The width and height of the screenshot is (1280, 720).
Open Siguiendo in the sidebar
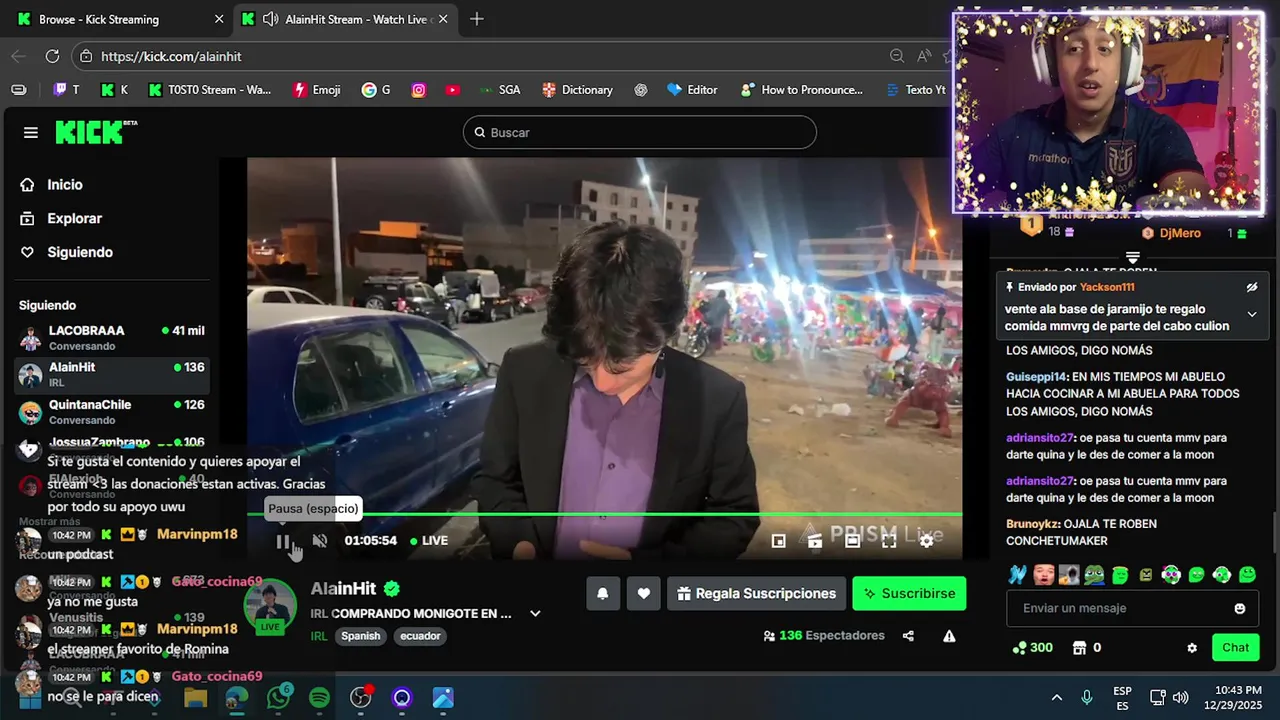point(66,253)
